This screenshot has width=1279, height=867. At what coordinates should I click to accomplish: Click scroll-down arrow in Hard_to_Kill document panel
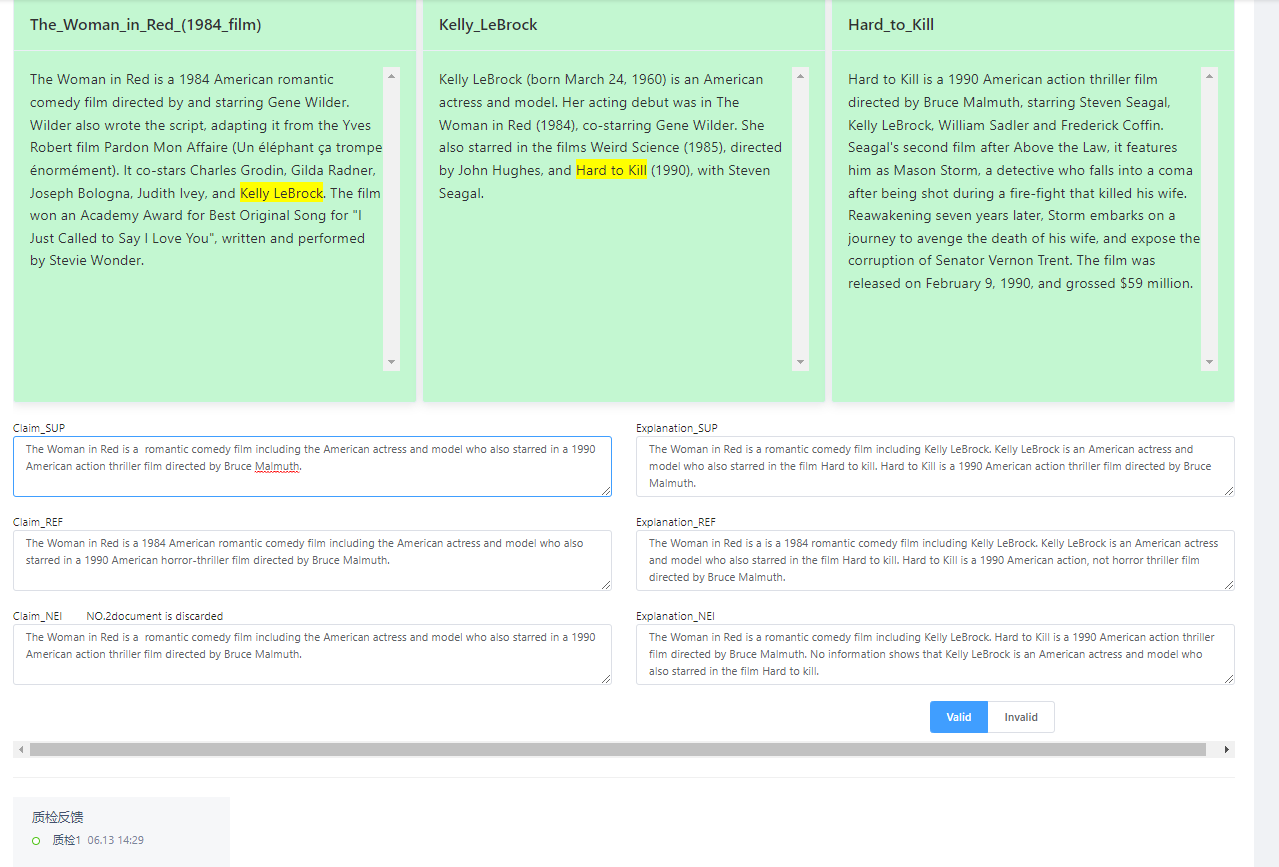1209,362
